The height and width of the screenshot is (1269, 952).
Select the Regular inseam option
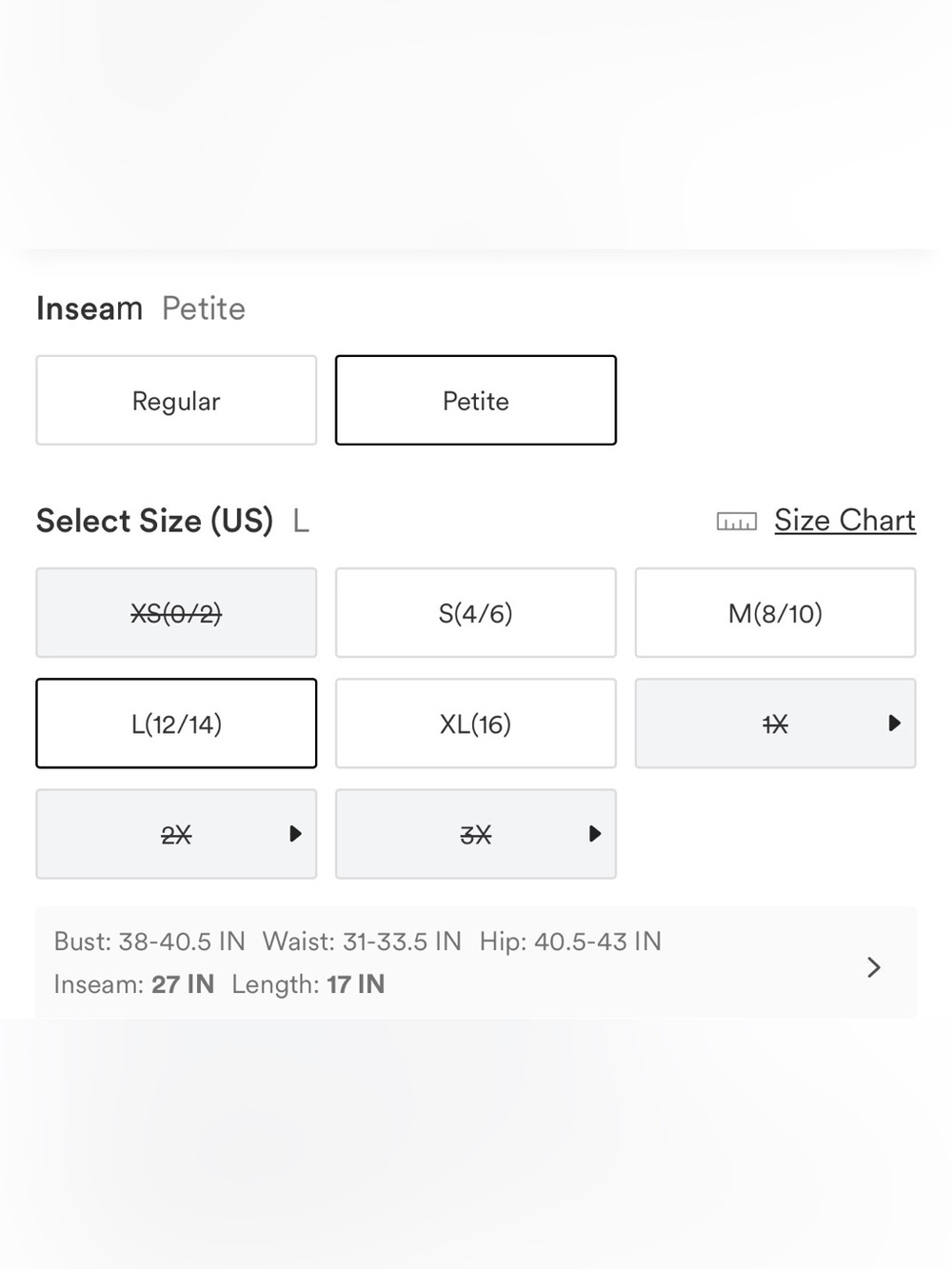[176, 401]
